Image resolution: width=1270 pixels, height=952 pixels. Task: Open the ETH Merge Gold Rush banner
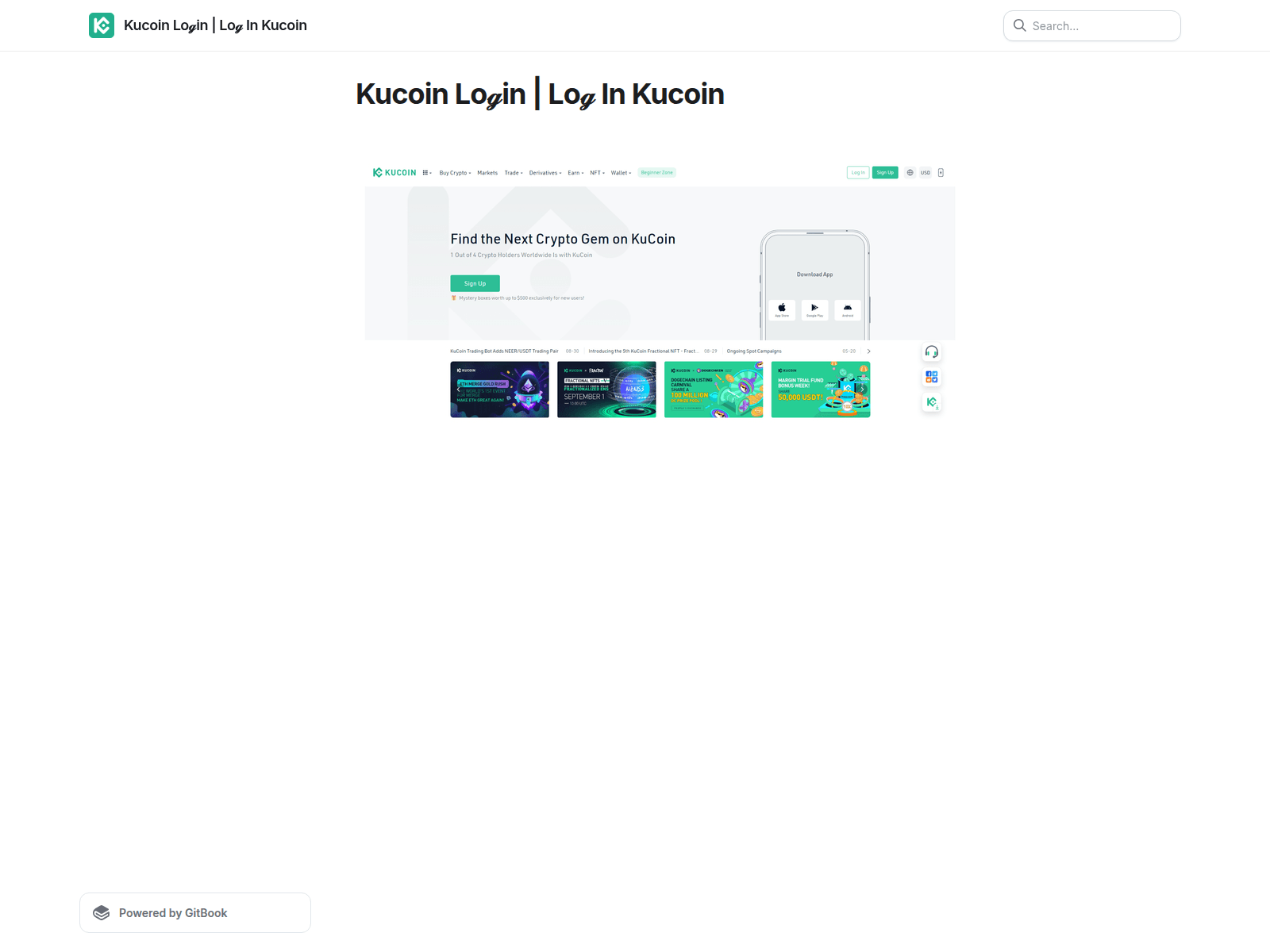click(499, 390)
